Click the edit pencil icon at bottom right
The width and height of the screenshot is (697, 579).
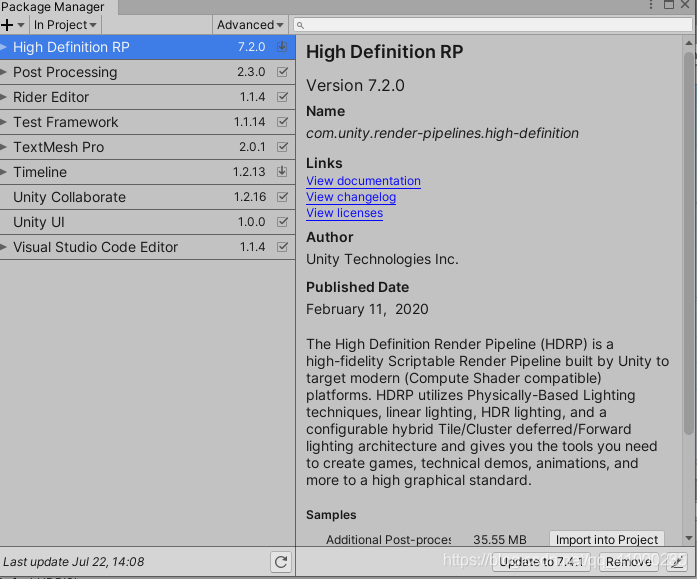(677, 563)
